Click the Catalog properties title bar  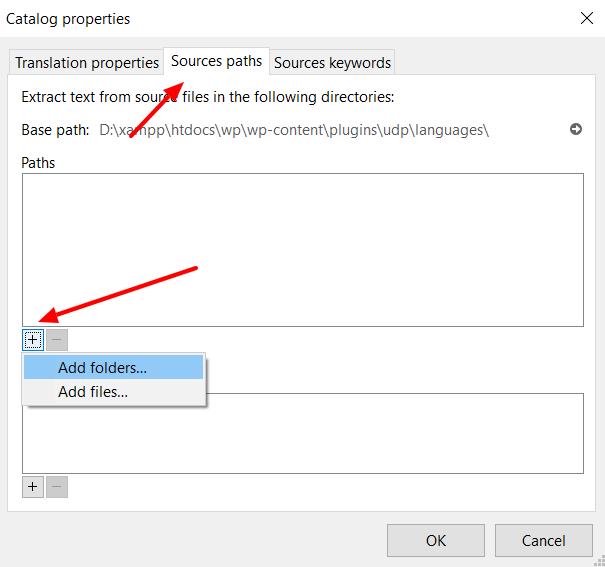(280, 18)
